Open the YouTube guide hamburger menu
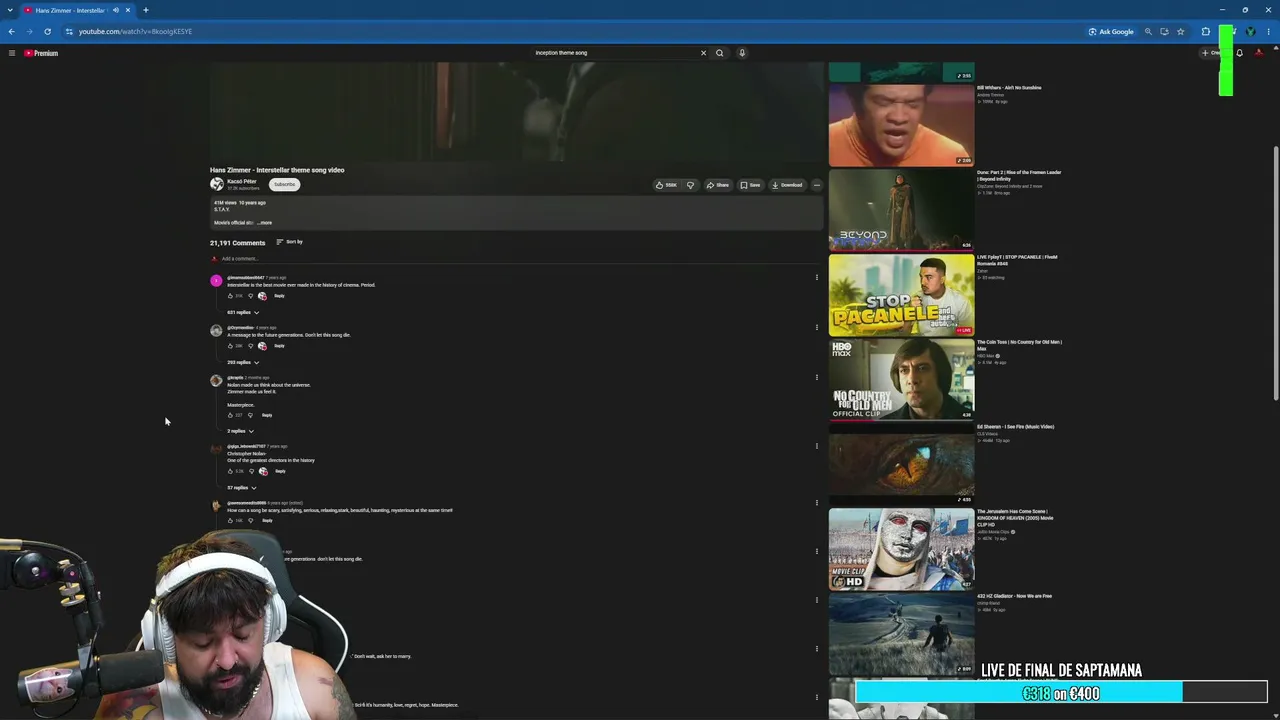This screenshot has width=1280, height=720. point(12,53)
